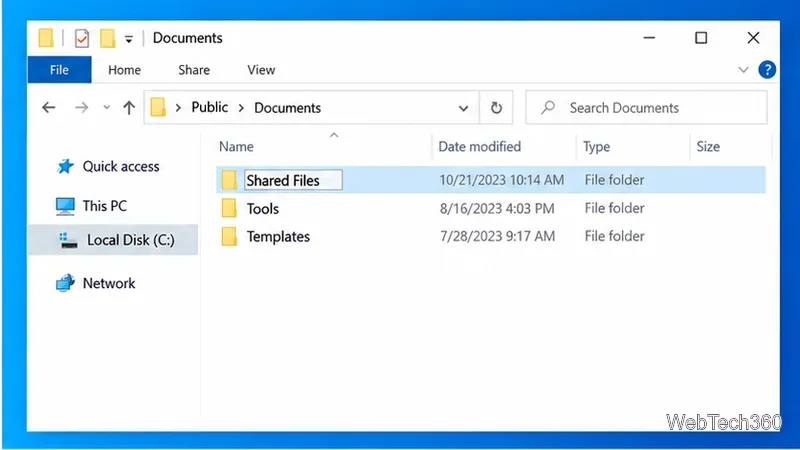The width and height of the screenshot is (800, 450).
Task: Select Quick access in navigation pane
Action: pyautogui.click(x=121, y=166)
